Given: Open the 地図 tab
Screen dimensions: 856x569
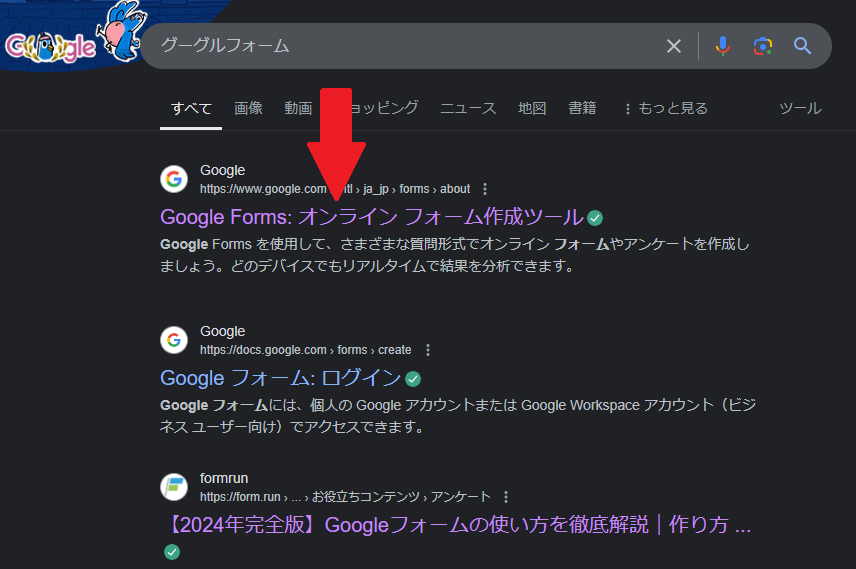Looking at the screenshot, I should point(532,108).
